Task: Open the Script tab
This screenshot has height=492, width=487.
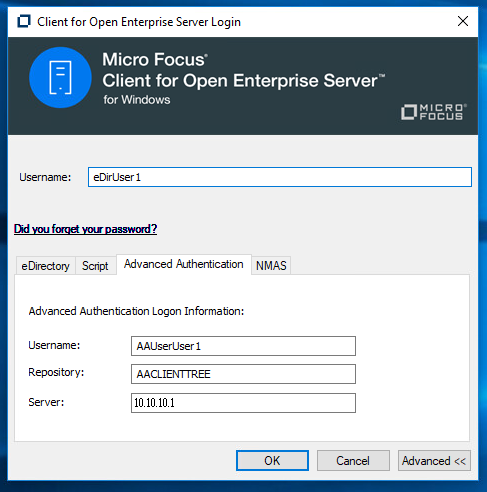Action: (x=95, y=266)
